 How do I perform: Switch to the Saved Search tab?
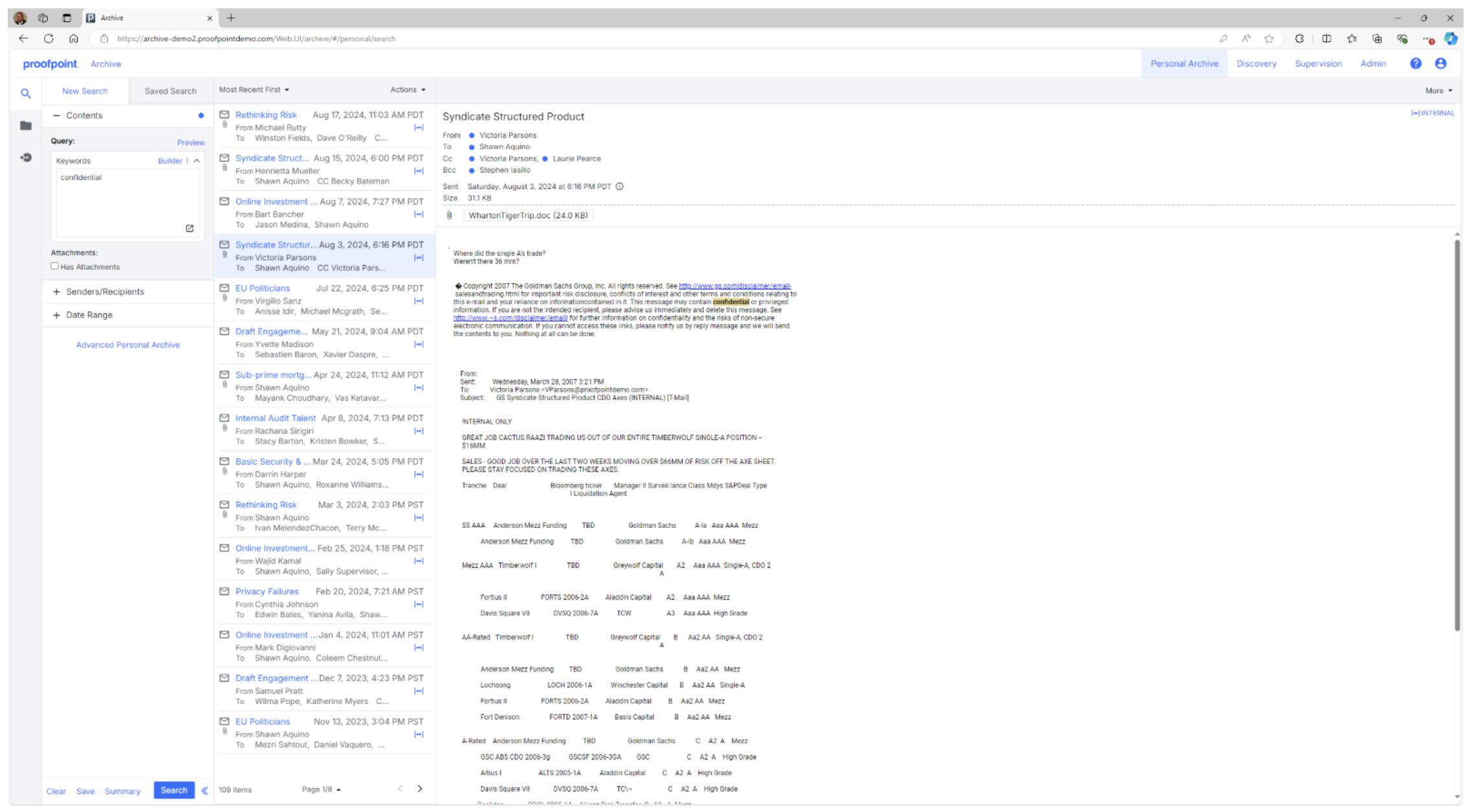click(x=170, y=91)
